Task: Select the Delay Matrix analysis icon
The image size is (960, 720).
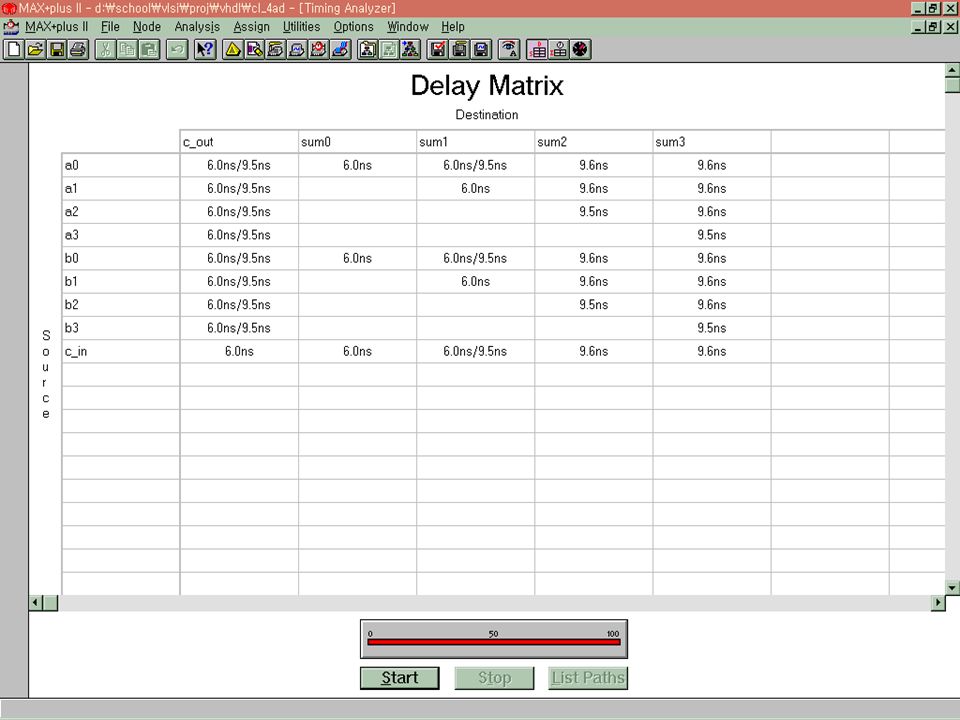Action: (x=537, y=50)
